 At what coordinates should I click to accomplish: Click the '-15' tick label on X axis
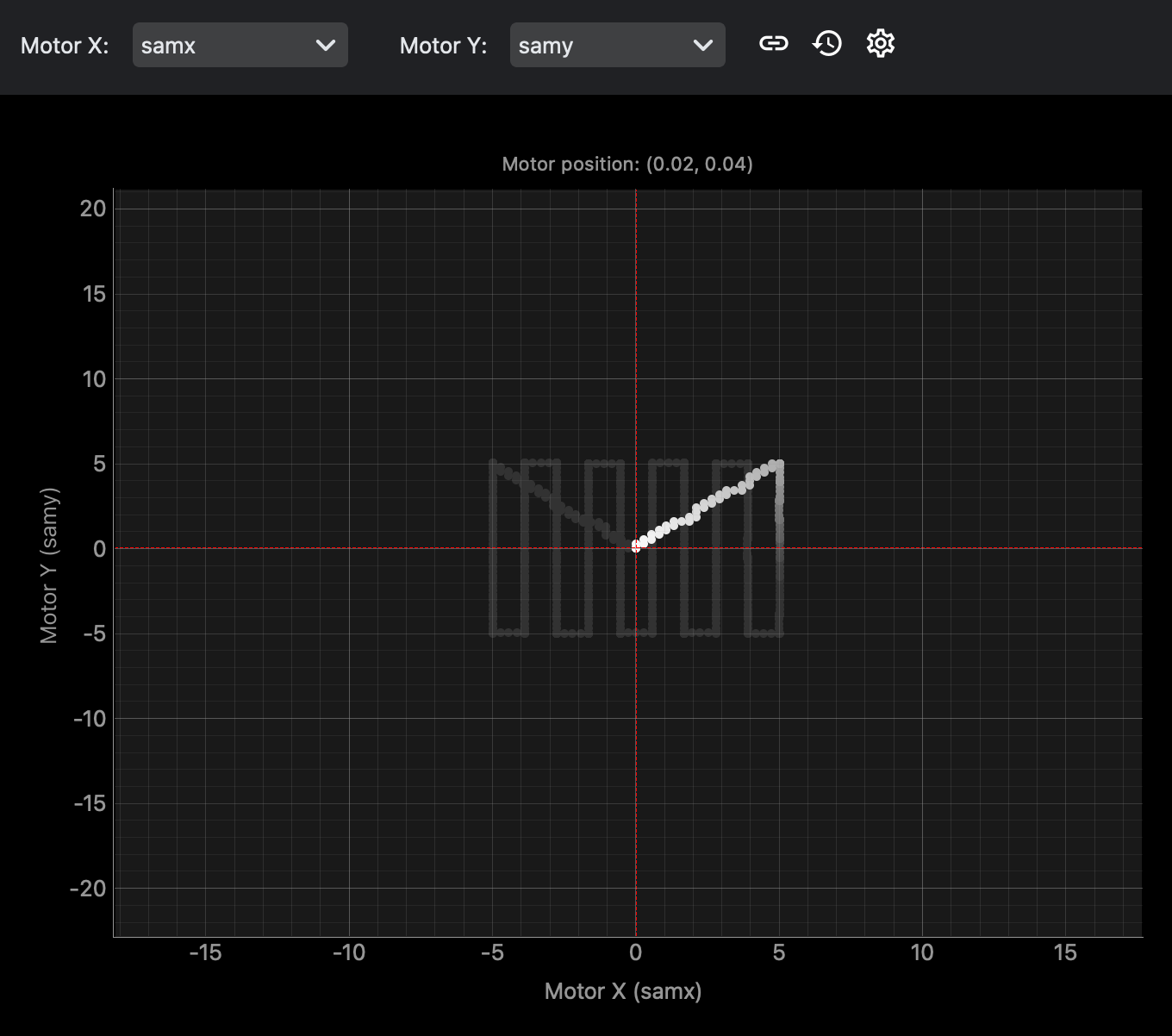click(205, 952)
